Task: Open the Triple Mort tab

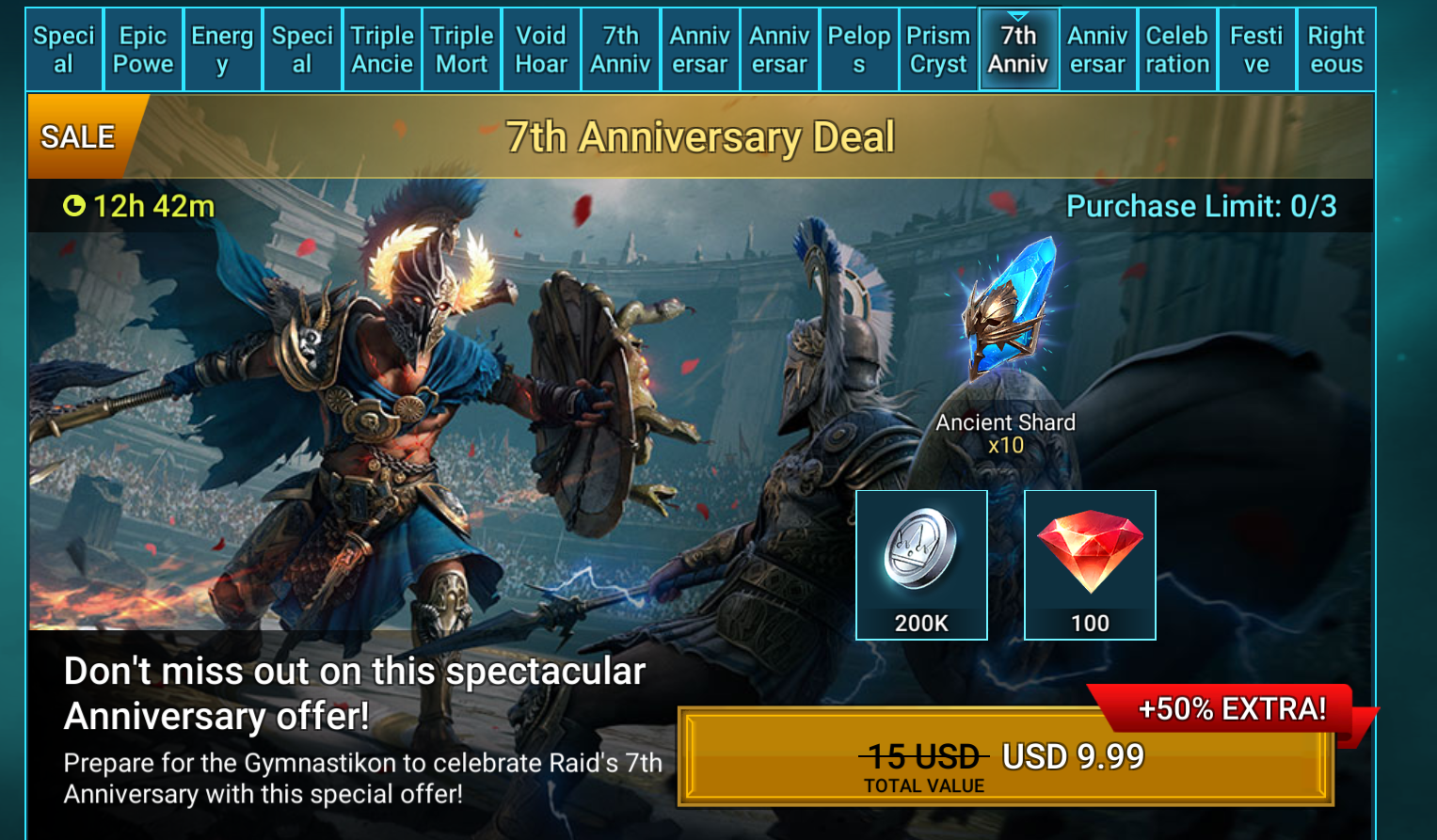Action: pos(462,50)
